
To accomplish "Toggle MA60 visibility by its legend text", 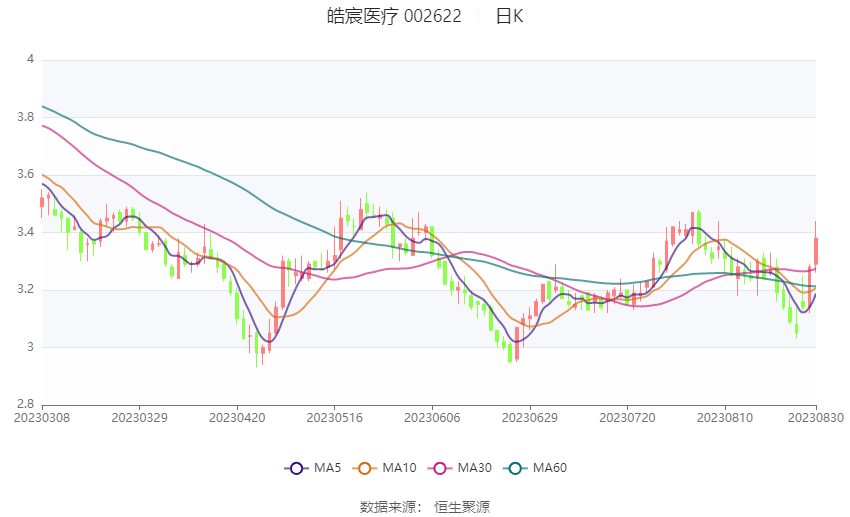I will point(550,468).
